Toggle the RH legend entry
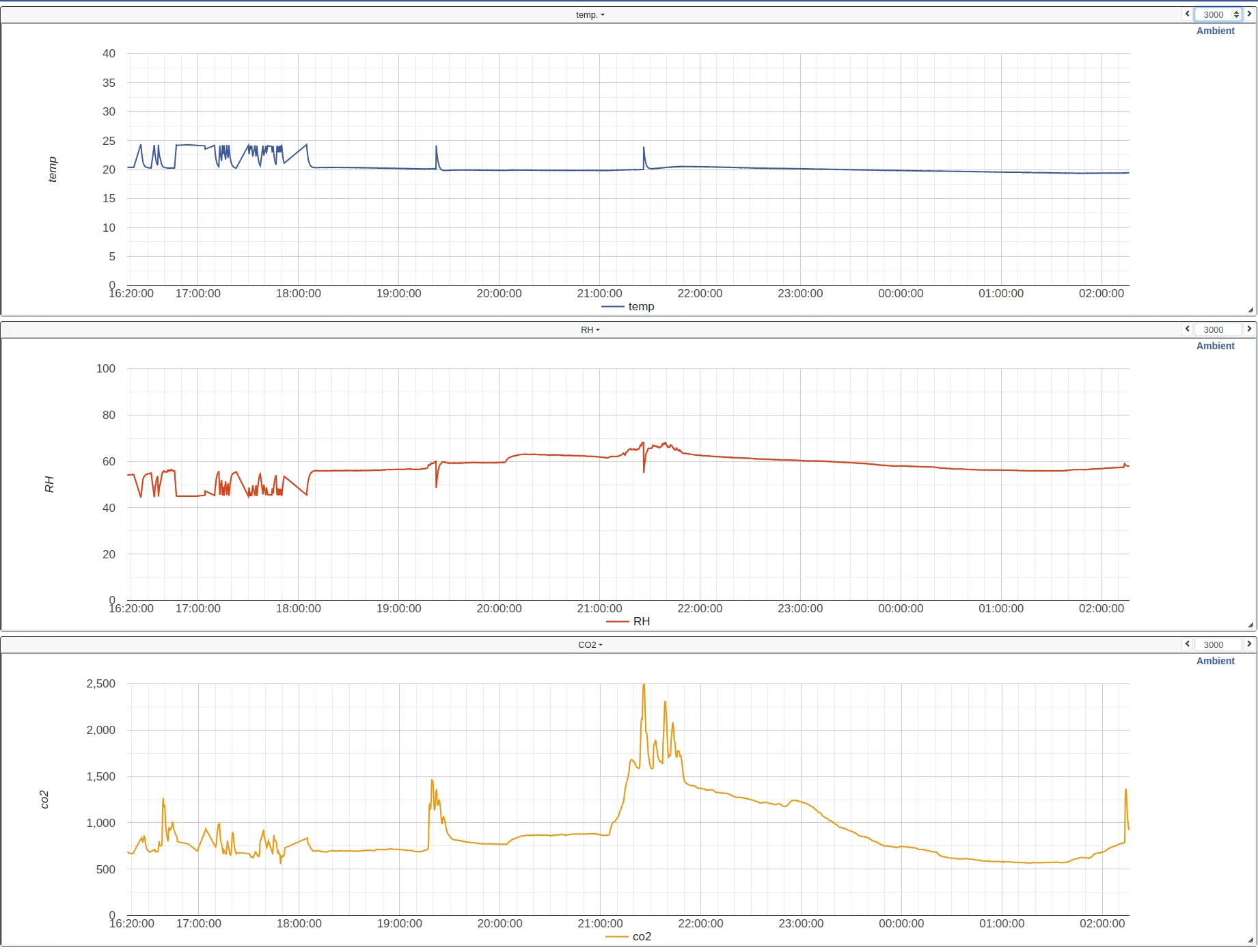The image size is (1258, 952). [628, 621]
